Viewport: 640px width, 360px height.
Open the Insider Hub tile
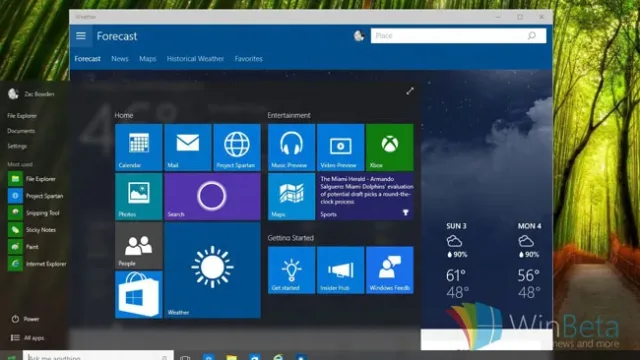(340, 270)
